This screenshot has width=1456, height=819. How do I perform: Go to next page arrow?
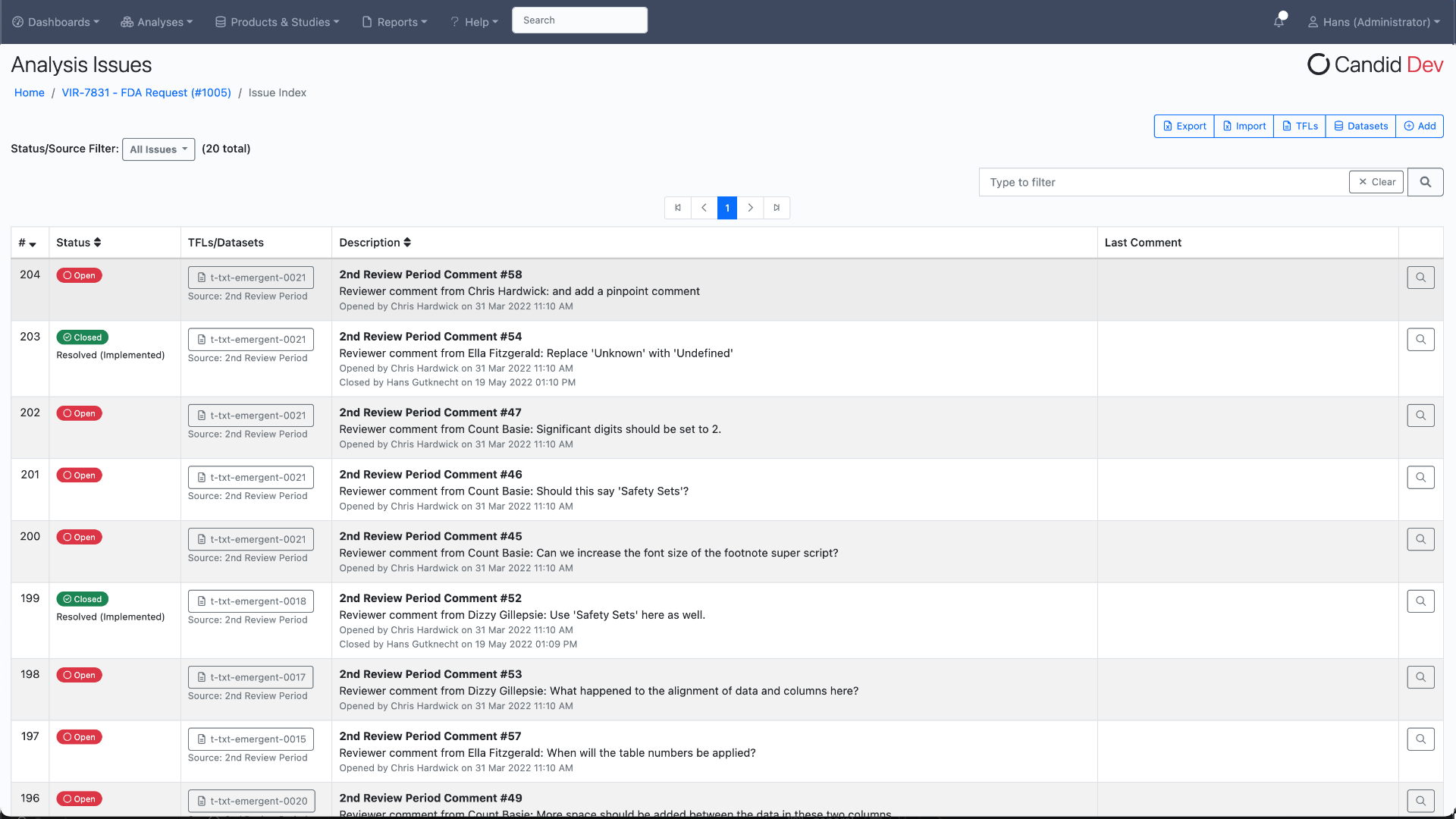click(750, 208)
